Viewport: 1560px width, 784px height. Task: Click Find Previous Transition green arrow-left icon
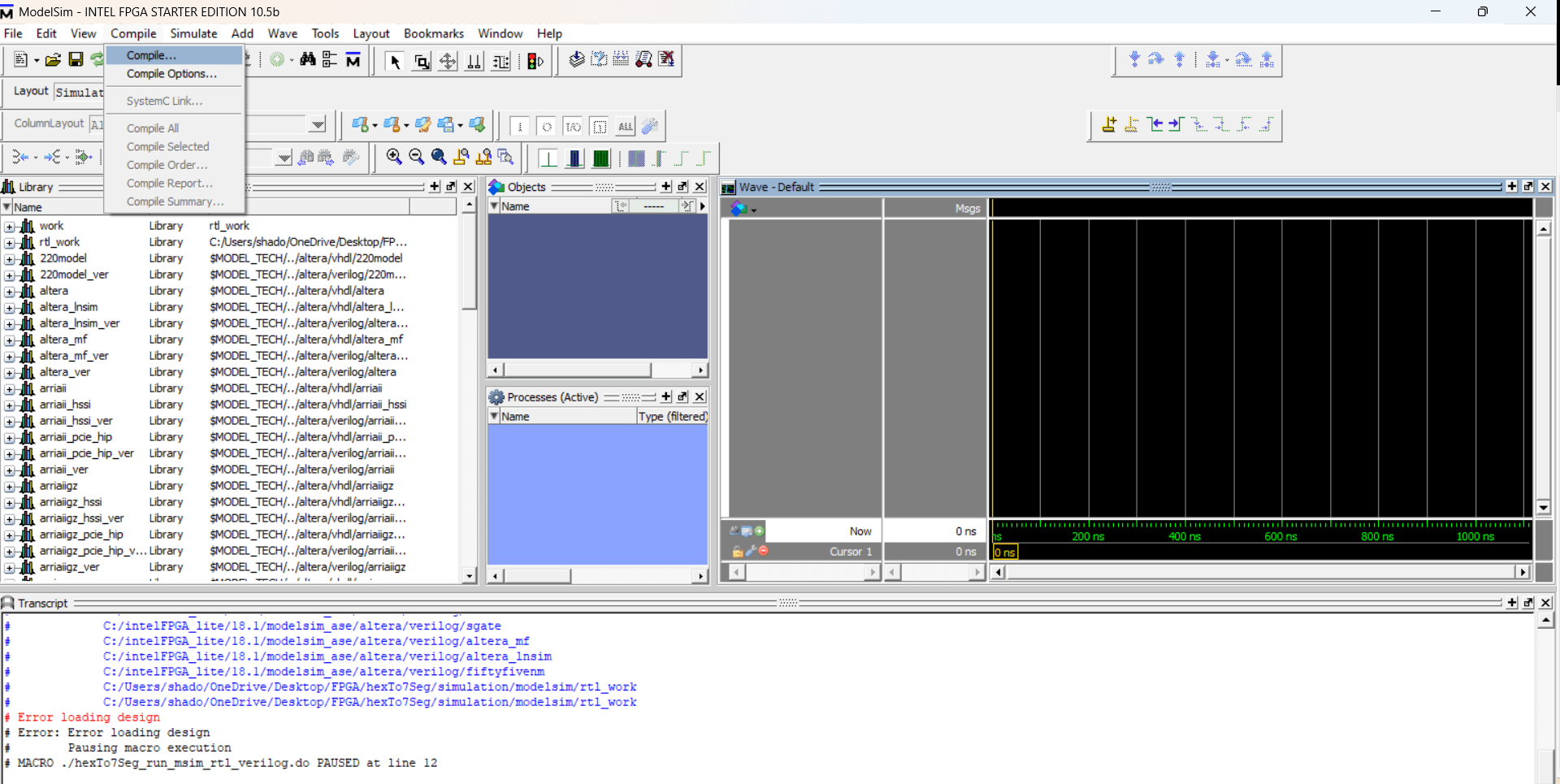pyautogui.click(x=1155, y=124)
